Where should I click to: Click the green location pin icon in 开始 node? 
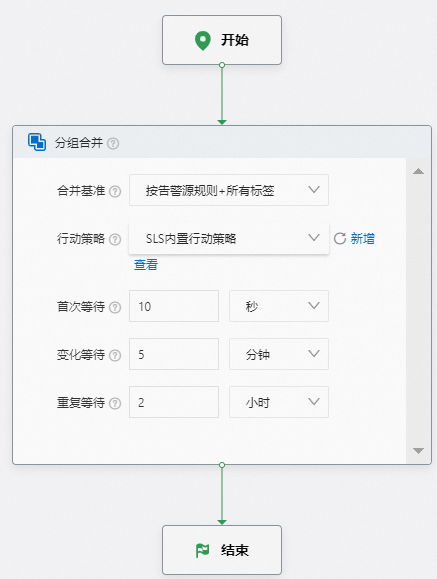click(x=202, y=40)
